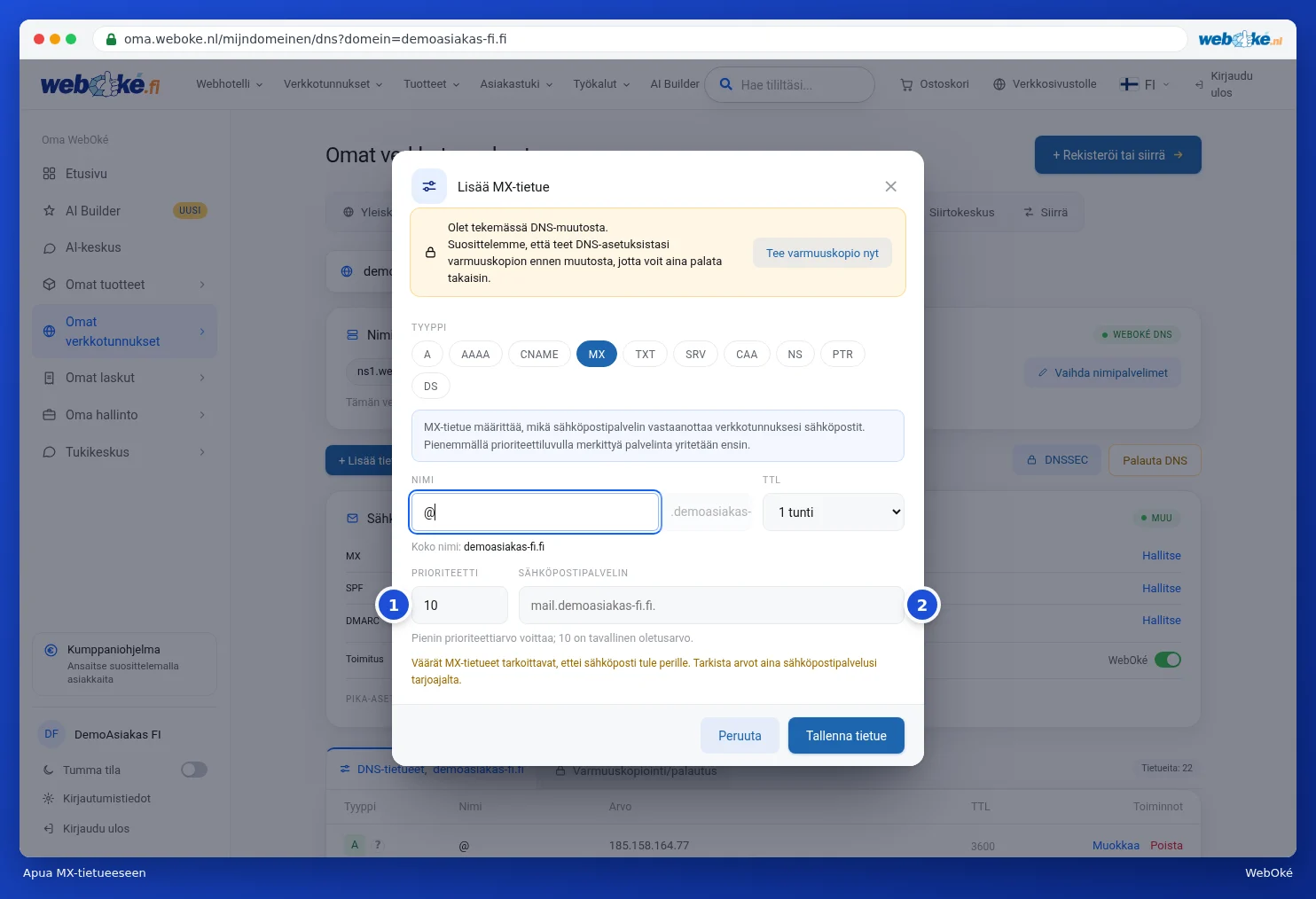Click the WebOké.fi logo in header

(x=100, y=84)
